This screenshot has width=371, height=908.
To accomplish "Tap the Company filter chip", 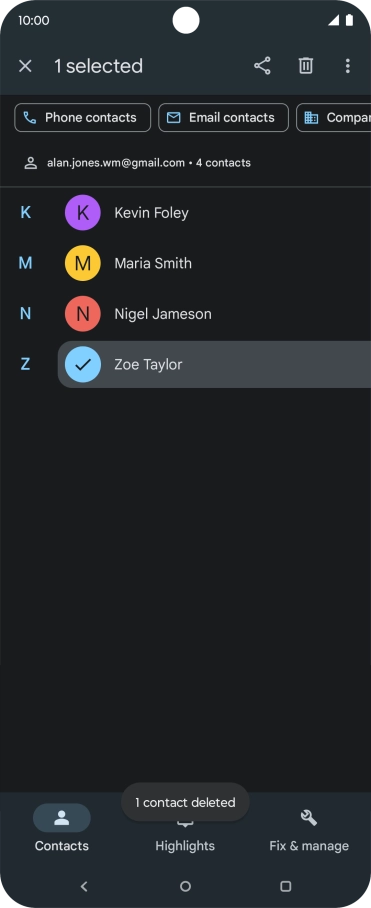I will 333,118.
